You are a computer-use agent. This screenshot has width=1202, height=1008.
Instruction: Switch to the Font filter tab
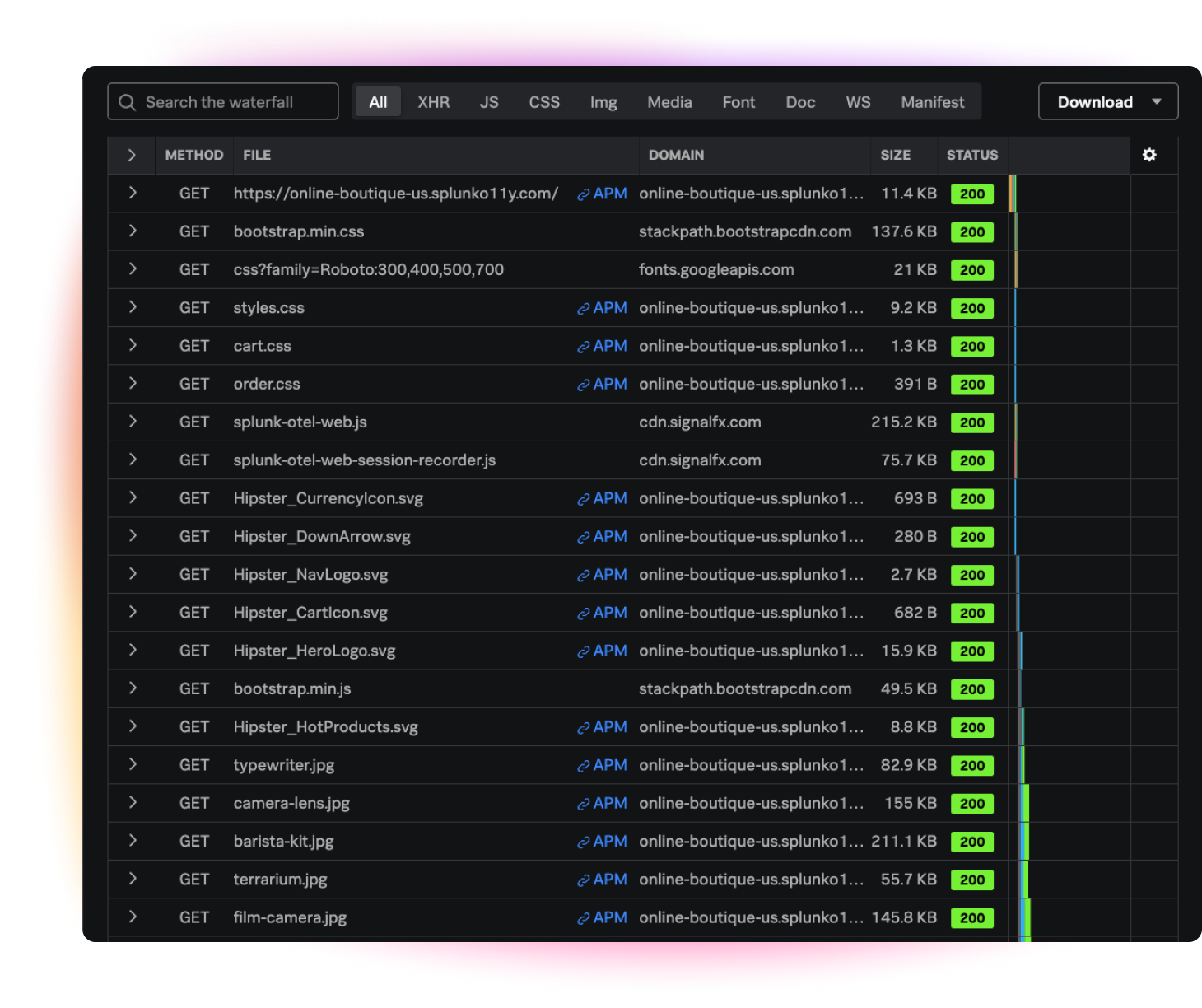pos(738,102)
